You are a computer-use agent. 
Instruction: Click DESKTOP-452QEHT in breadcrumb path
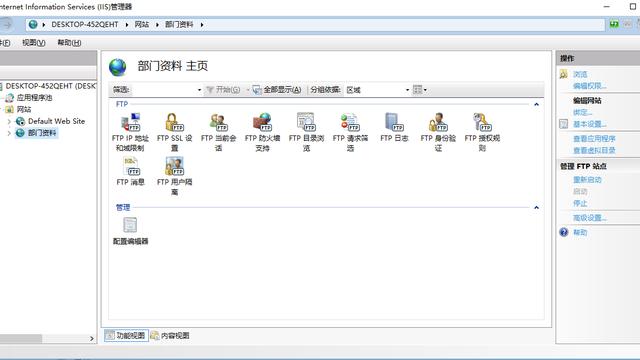pos(84,24)
